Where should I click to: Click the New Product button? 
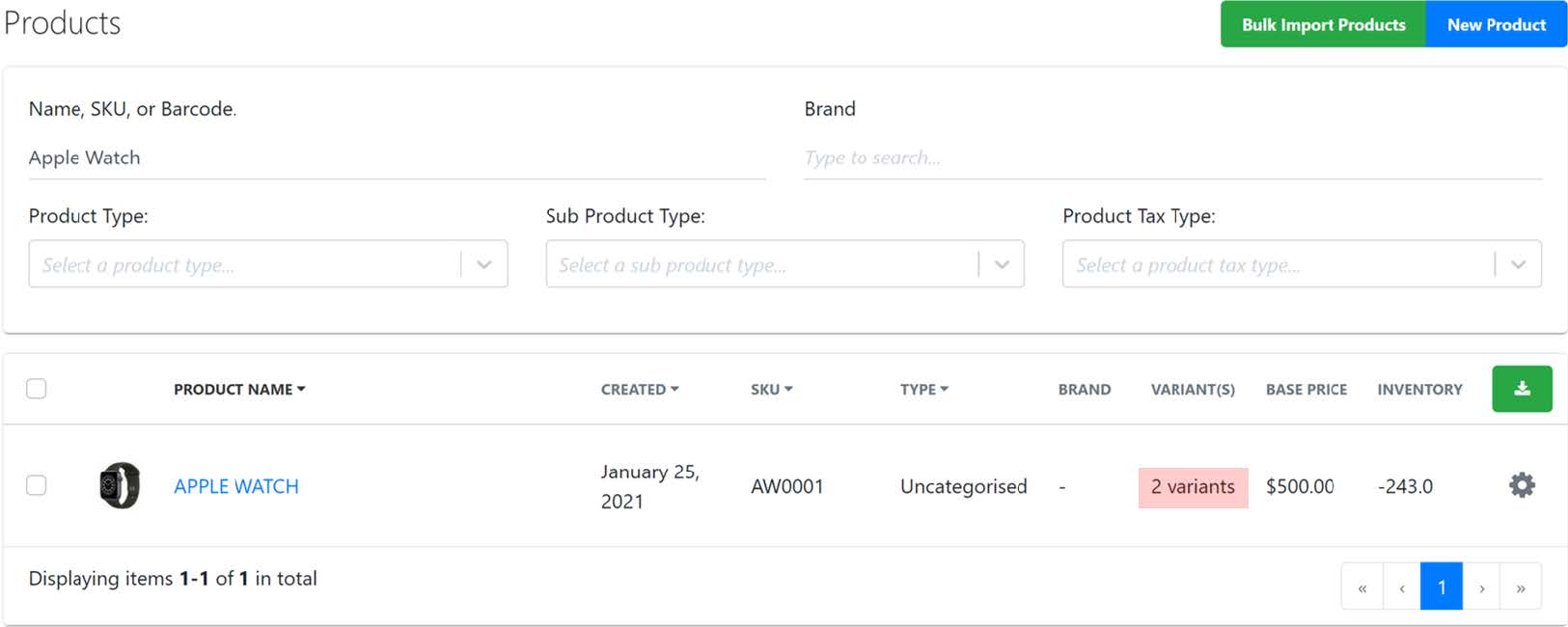(1497, 24)
